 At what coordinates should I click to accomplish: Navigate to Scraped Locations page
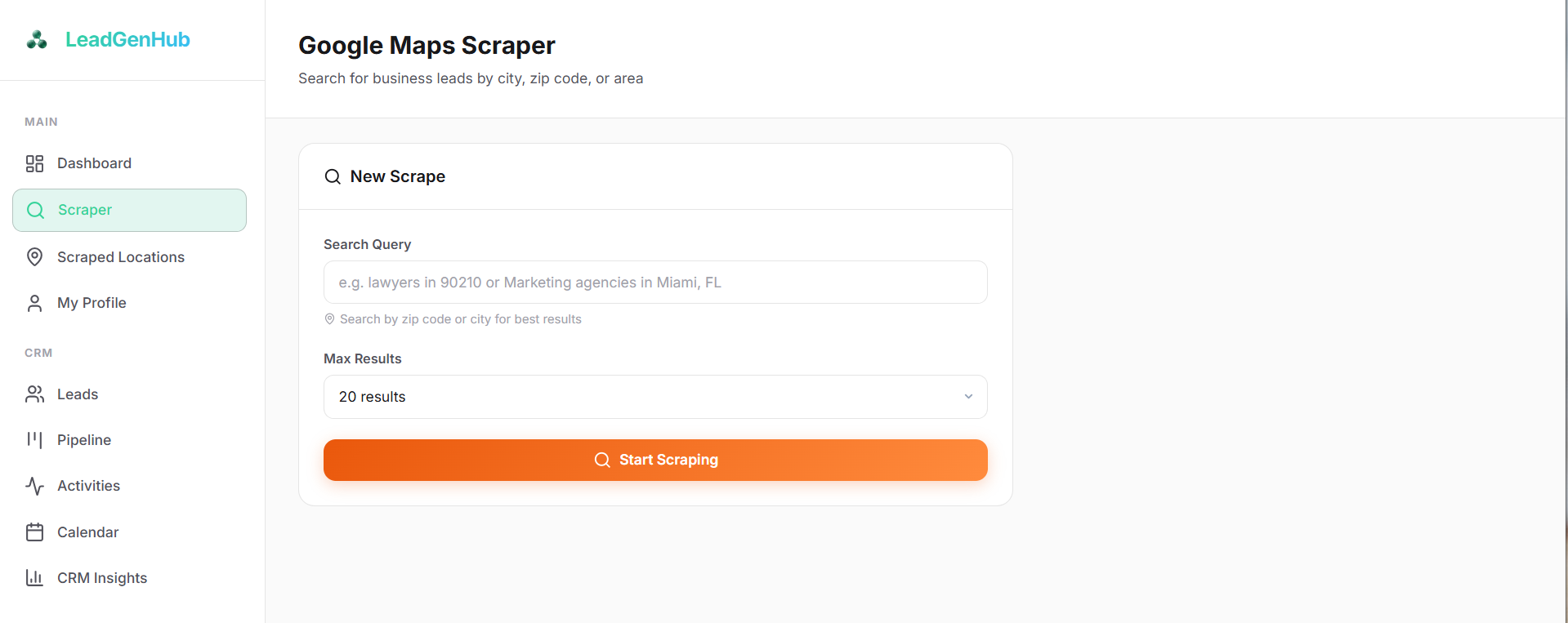click(129, 257)
